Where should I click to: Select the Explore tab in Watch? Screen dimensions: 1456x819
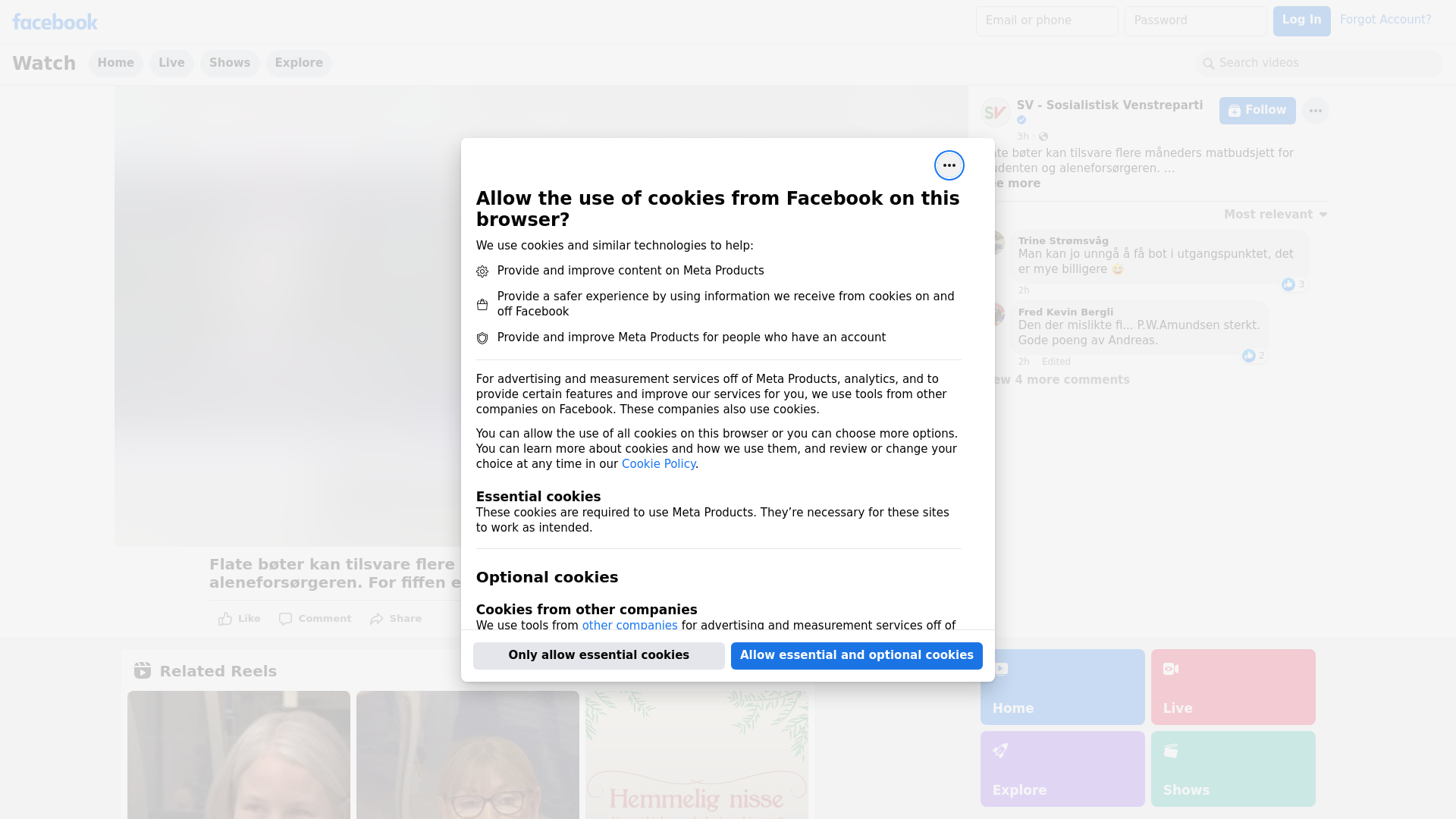(299, 63)
